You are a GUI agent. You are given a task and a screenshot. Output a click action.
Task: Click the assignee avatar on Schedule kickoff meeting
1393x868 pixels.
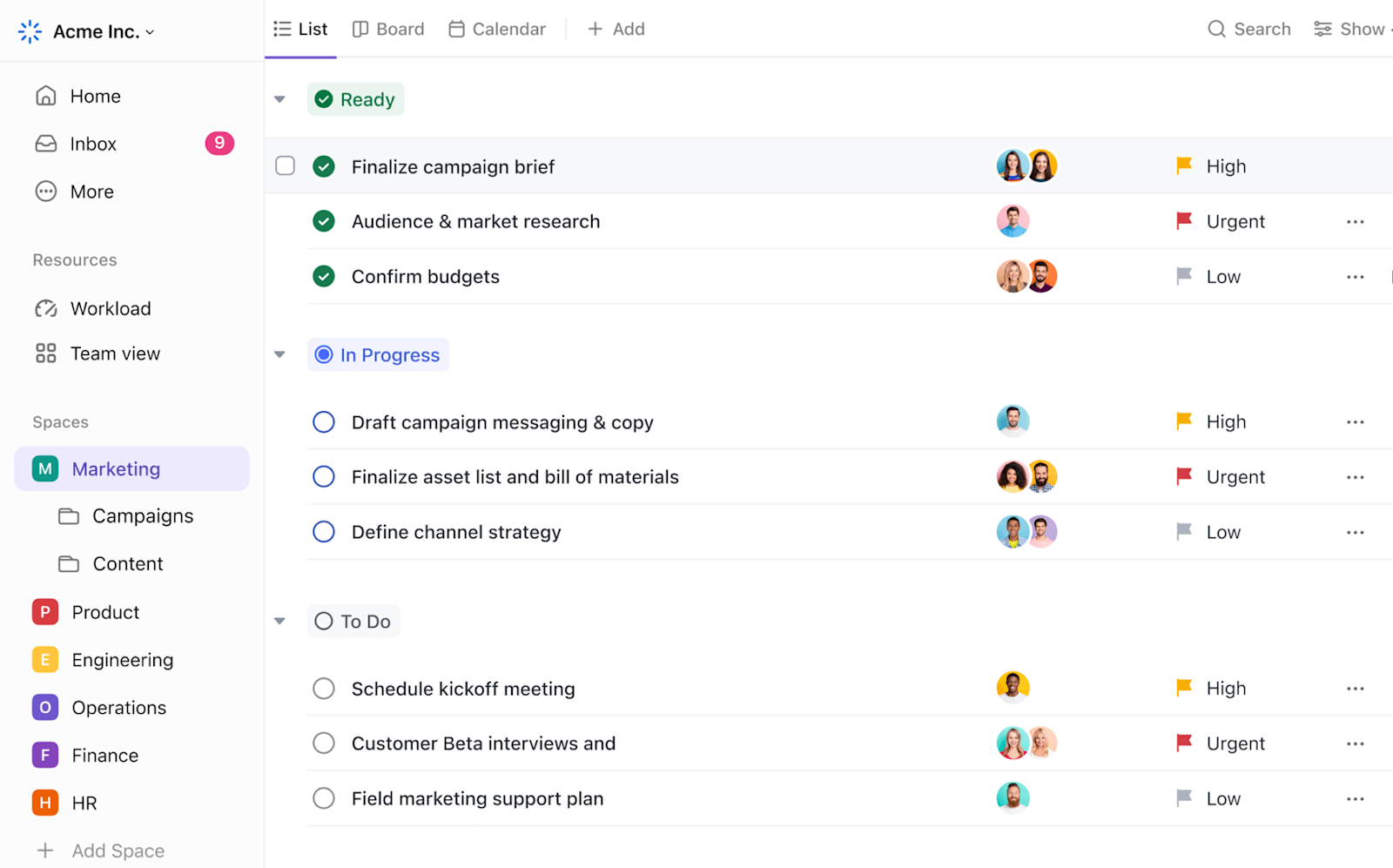[1013, 687]
